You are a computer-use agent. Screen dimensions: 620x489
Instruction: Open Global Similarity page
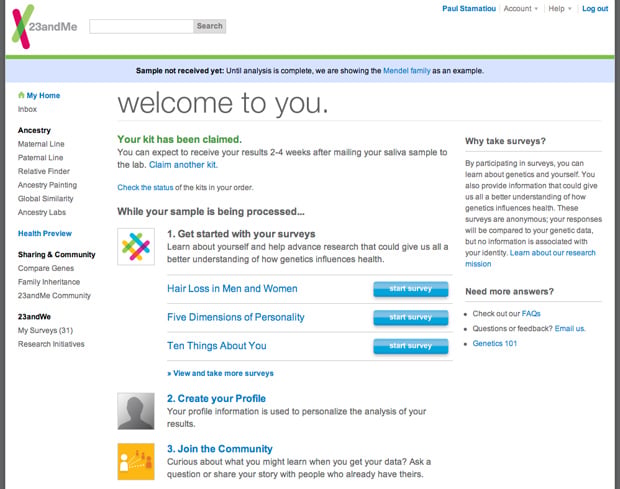[45, 198]
